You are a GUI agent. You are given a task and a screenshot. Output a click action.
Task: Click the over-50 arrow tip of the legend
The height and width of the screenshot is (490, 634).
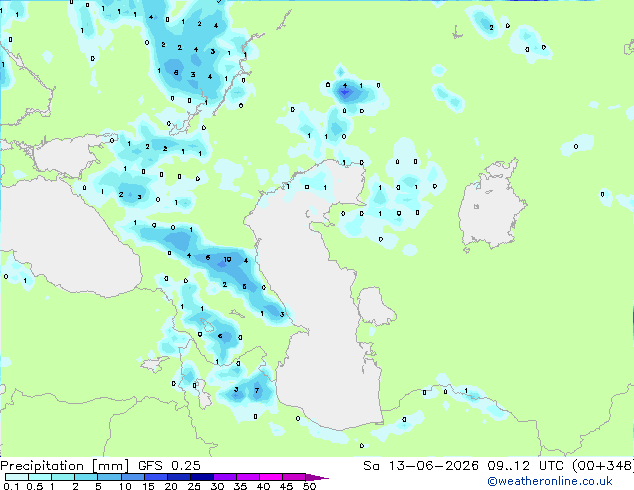tap(316, 477)
